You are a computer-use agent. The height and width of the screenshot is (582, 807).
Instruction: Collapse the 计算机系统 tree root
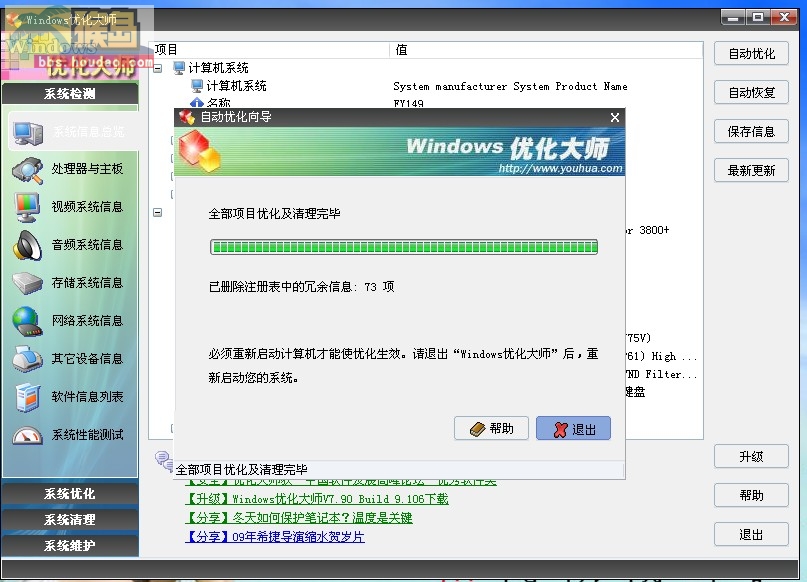coord(158,68)
